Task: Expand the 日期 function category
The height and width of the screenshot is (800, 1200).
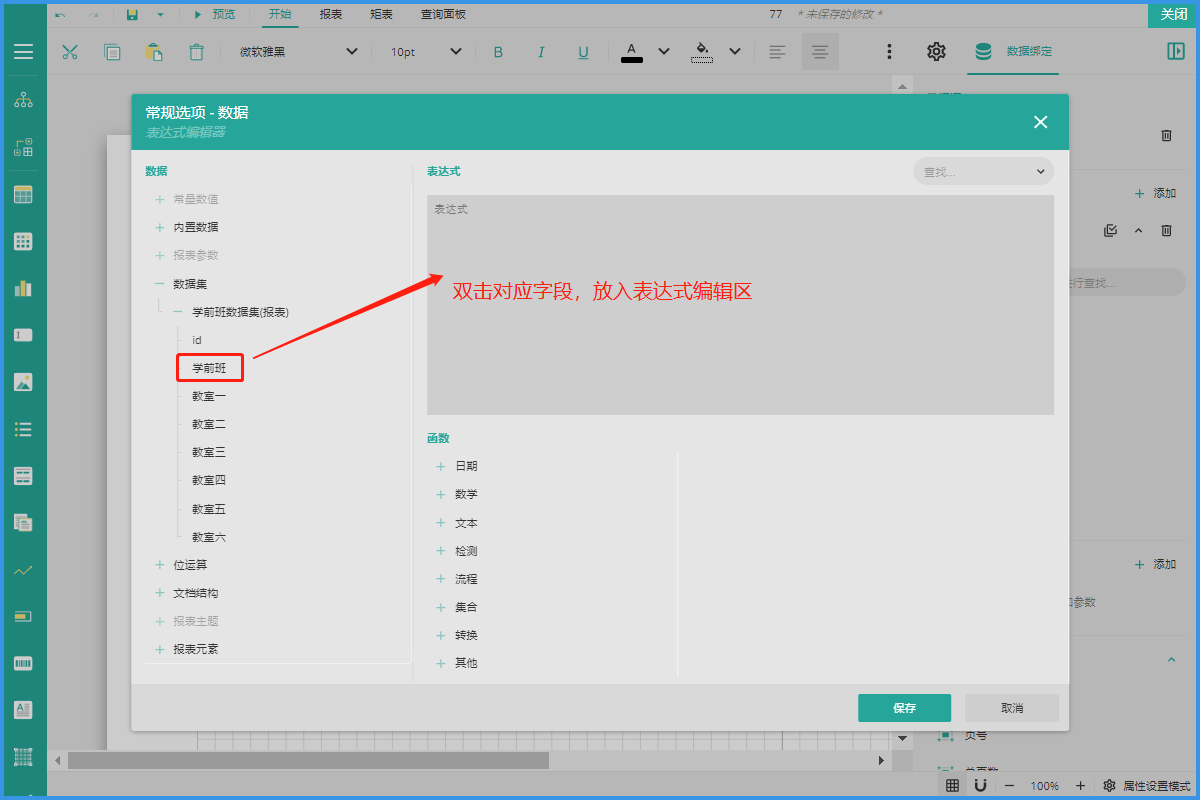Action: [441, 466]
